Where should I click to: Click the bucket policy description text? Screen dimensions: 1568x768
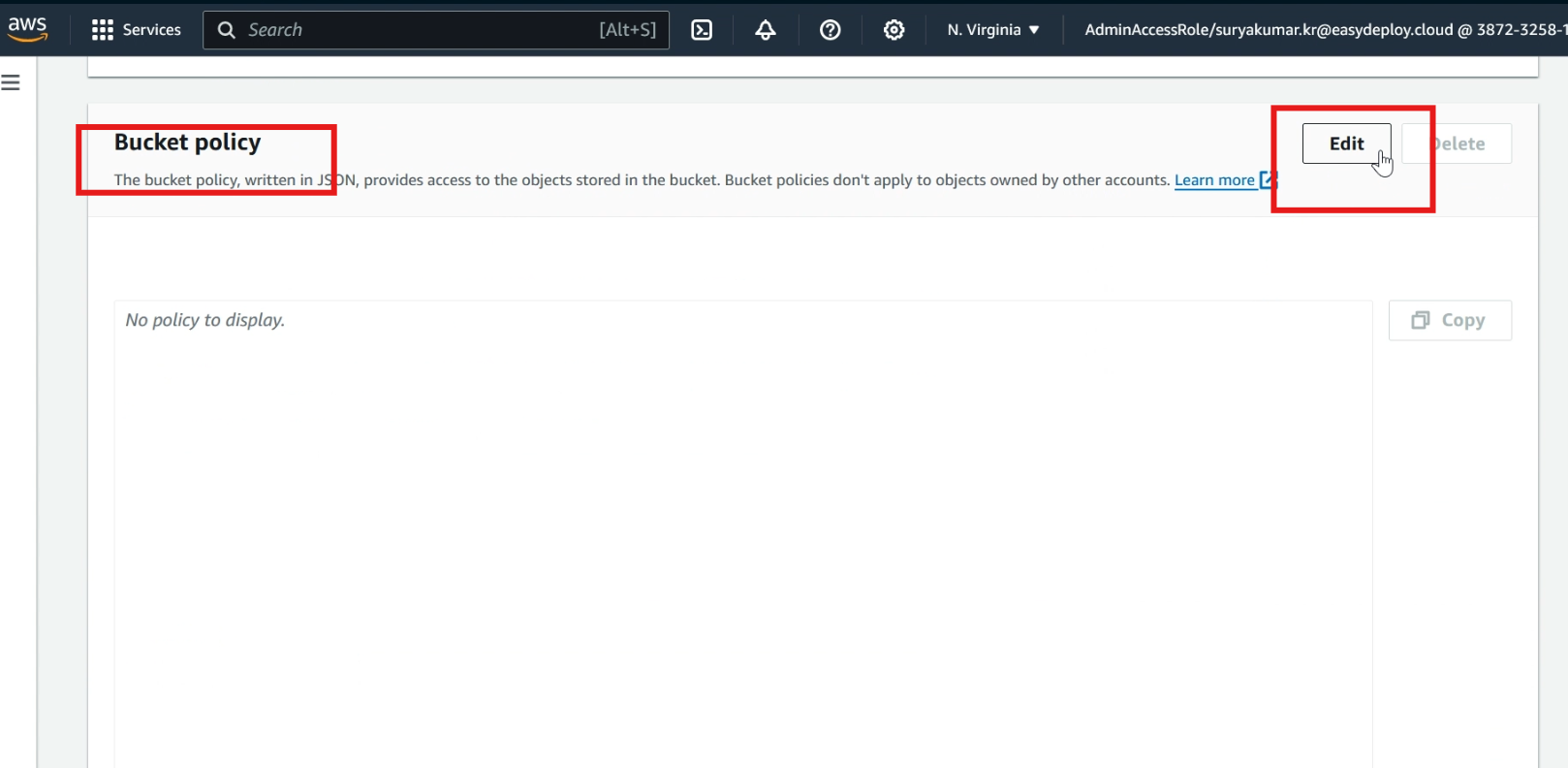642,180
